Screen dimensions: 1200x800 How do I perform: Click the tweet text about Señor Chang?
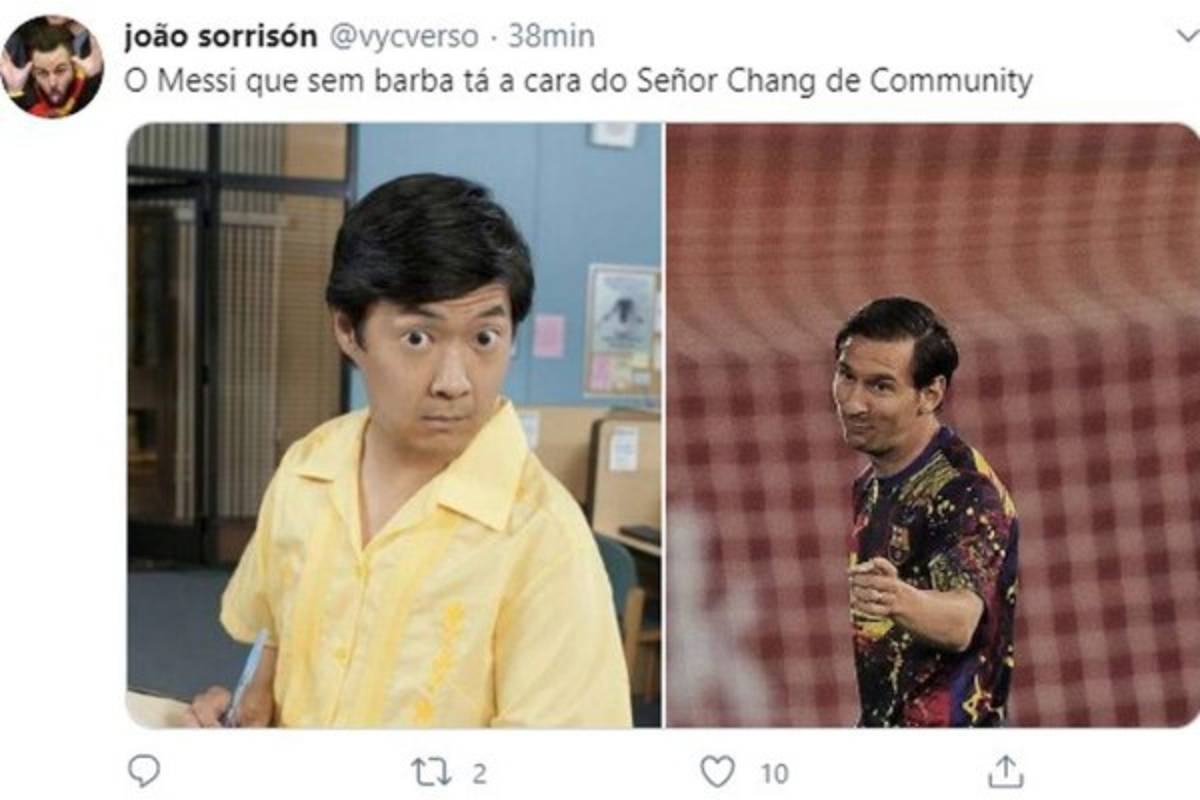[578, 82]
